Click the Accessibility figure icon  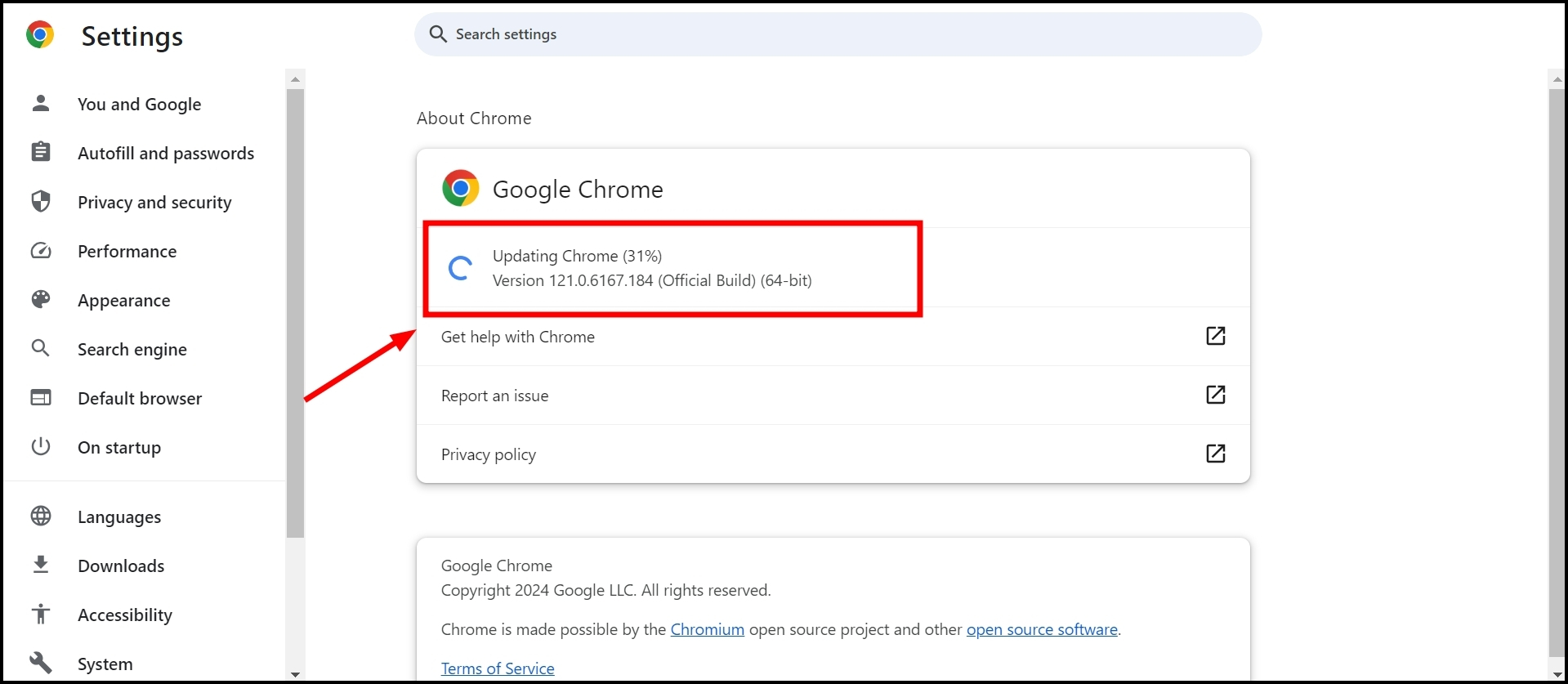41,615
